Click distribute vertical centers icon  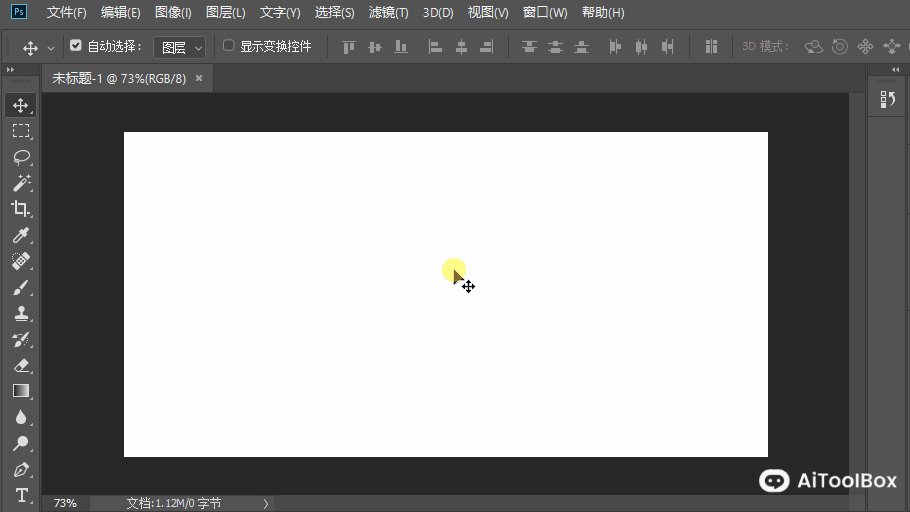(x=555, y=47)
